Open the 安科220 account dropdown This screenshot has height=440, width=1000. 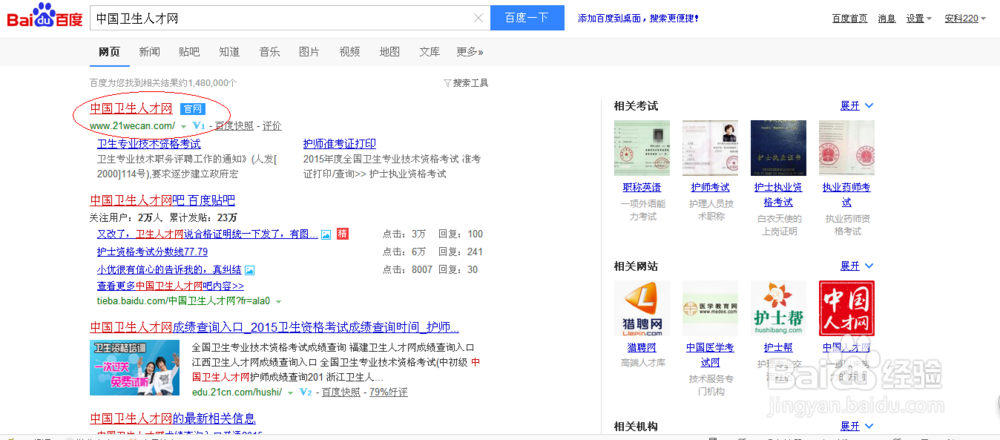pyautogui.click(x=966, y=18)
